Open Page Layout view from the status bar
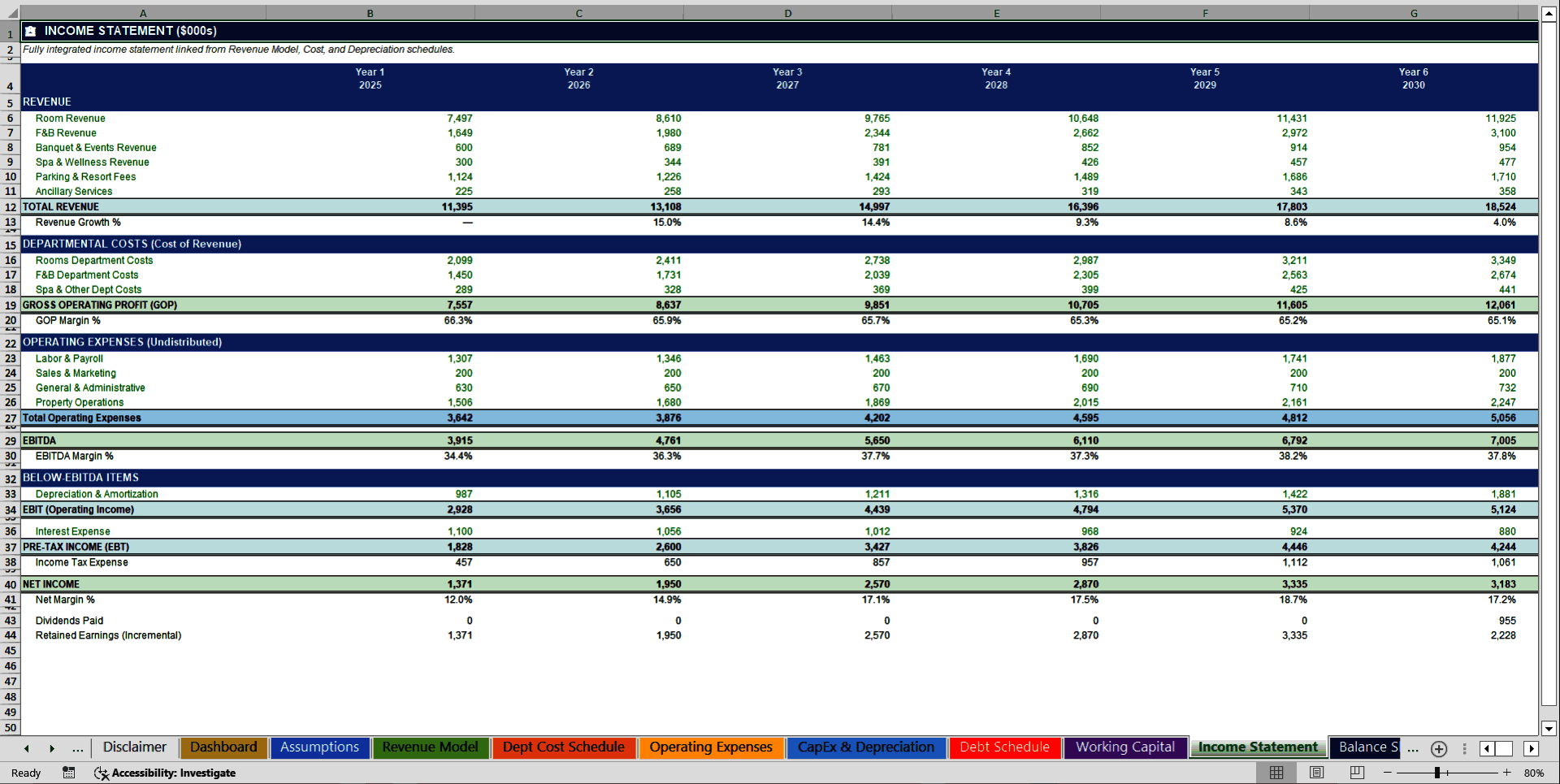 [1316, 773]
